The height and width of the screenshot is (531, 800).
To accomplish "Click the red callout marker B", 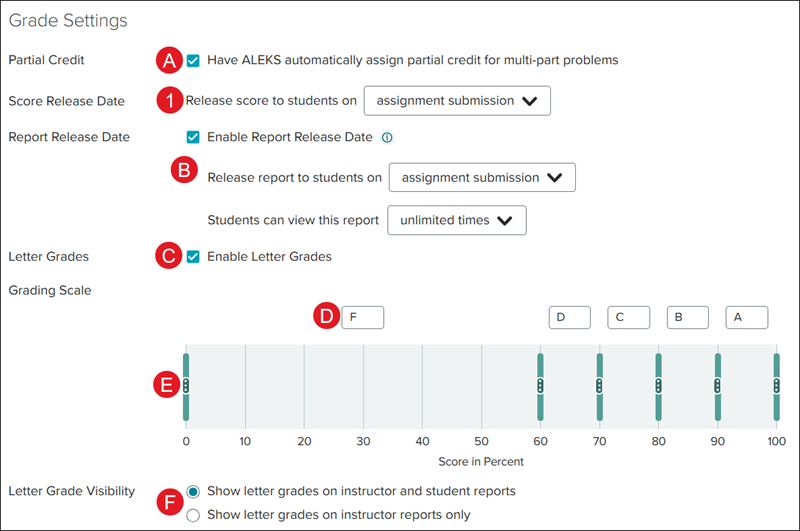I will tap(184, 170).
